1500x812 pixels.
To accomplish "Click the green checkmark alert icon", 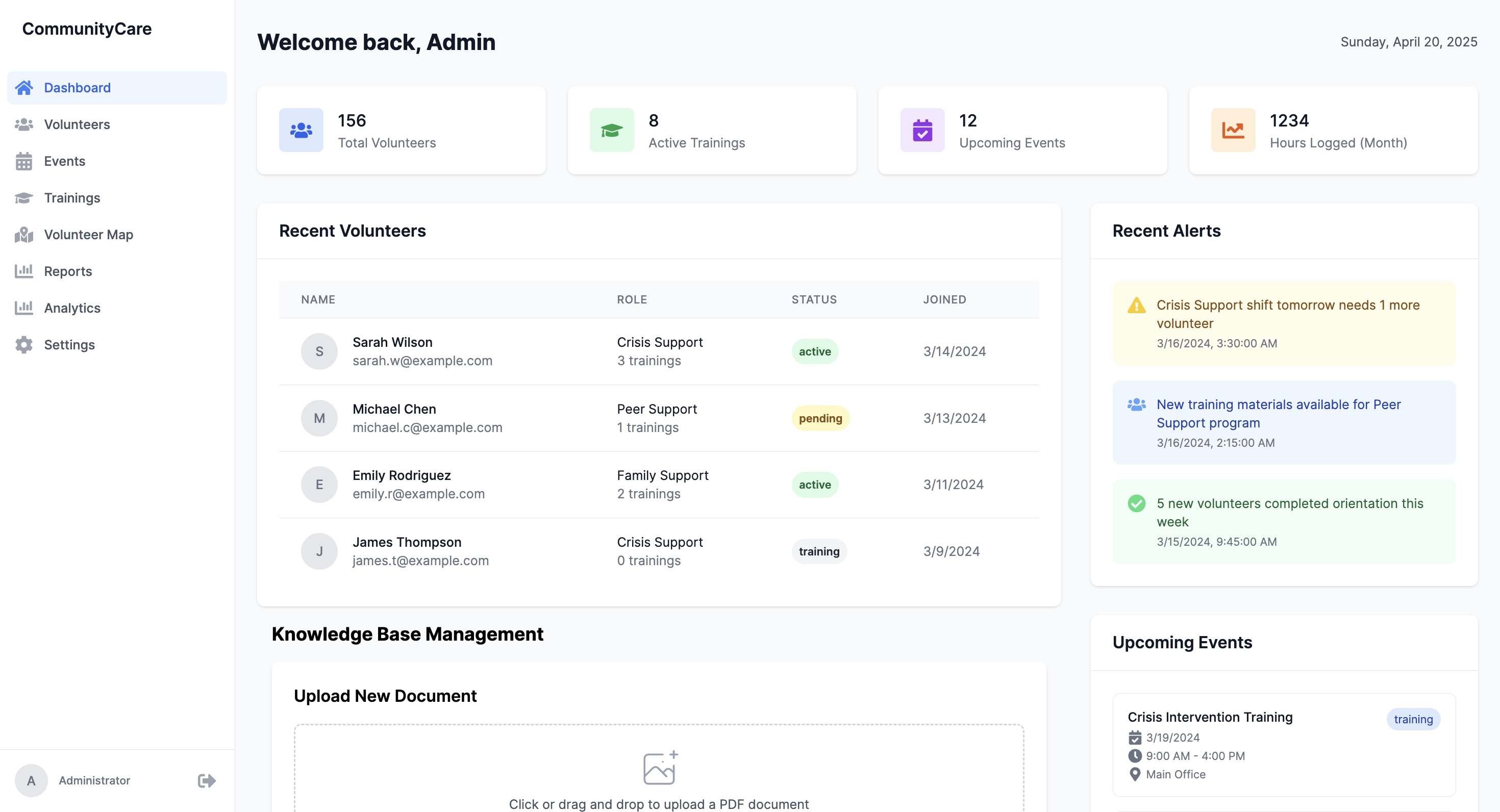I will tap(1136, 503).
